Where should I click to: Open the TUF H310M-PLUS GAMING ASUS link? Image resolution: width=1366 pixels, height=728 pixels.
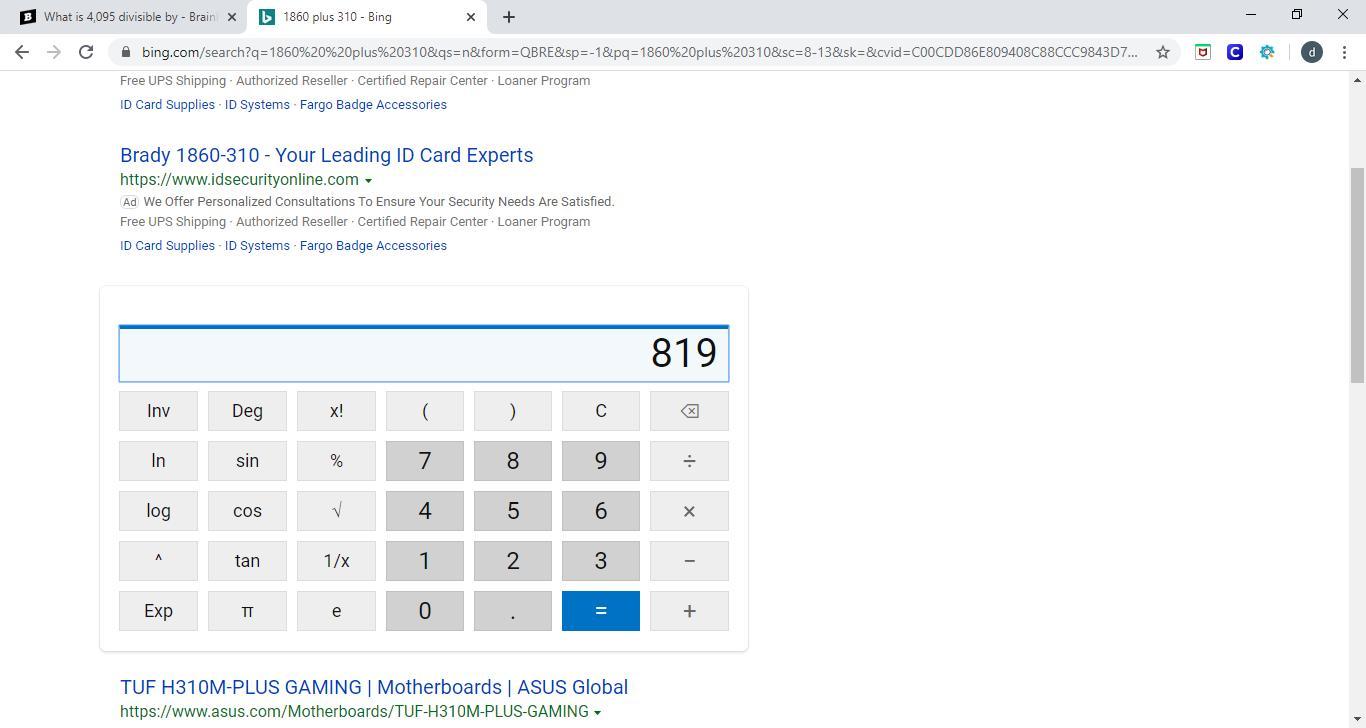click(374, 687)
